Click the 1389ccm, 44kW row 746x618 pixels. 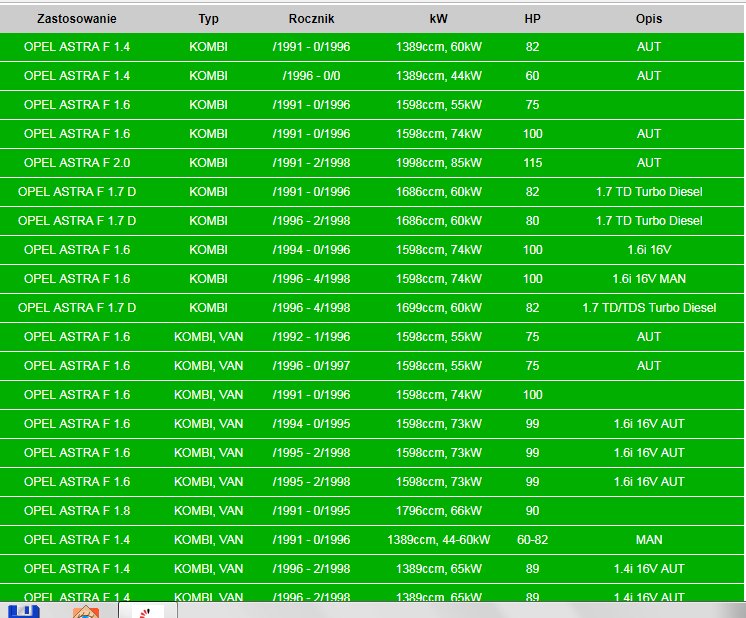(x=438, y=76)
